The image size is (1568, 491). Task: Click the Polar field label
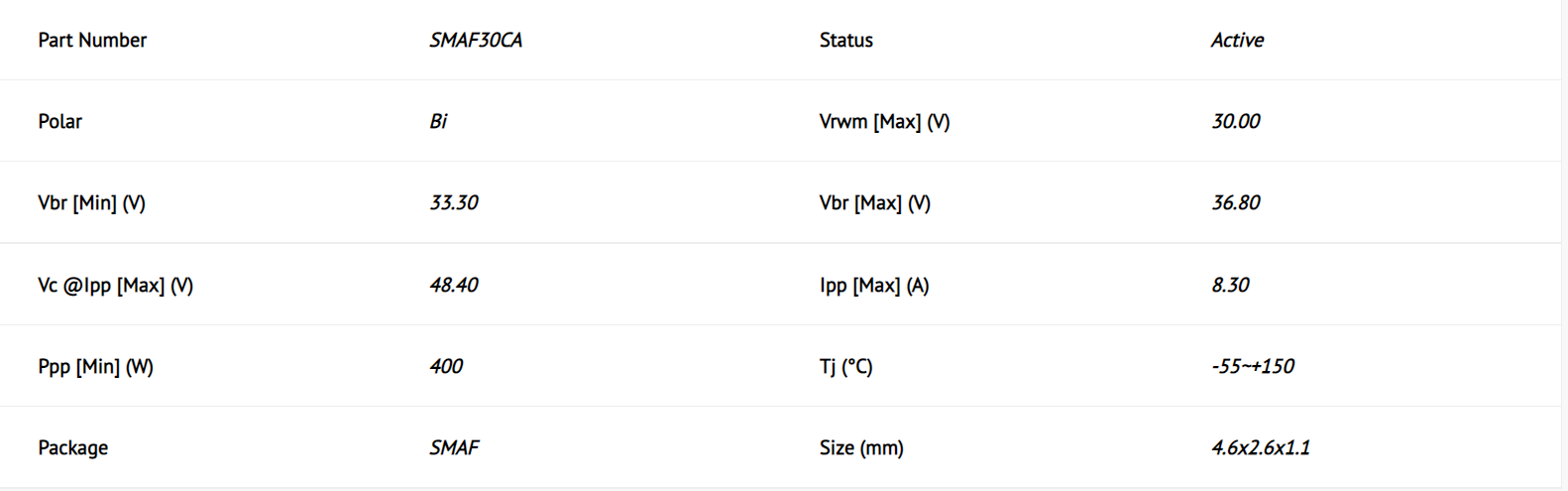(x=60, y=121)
